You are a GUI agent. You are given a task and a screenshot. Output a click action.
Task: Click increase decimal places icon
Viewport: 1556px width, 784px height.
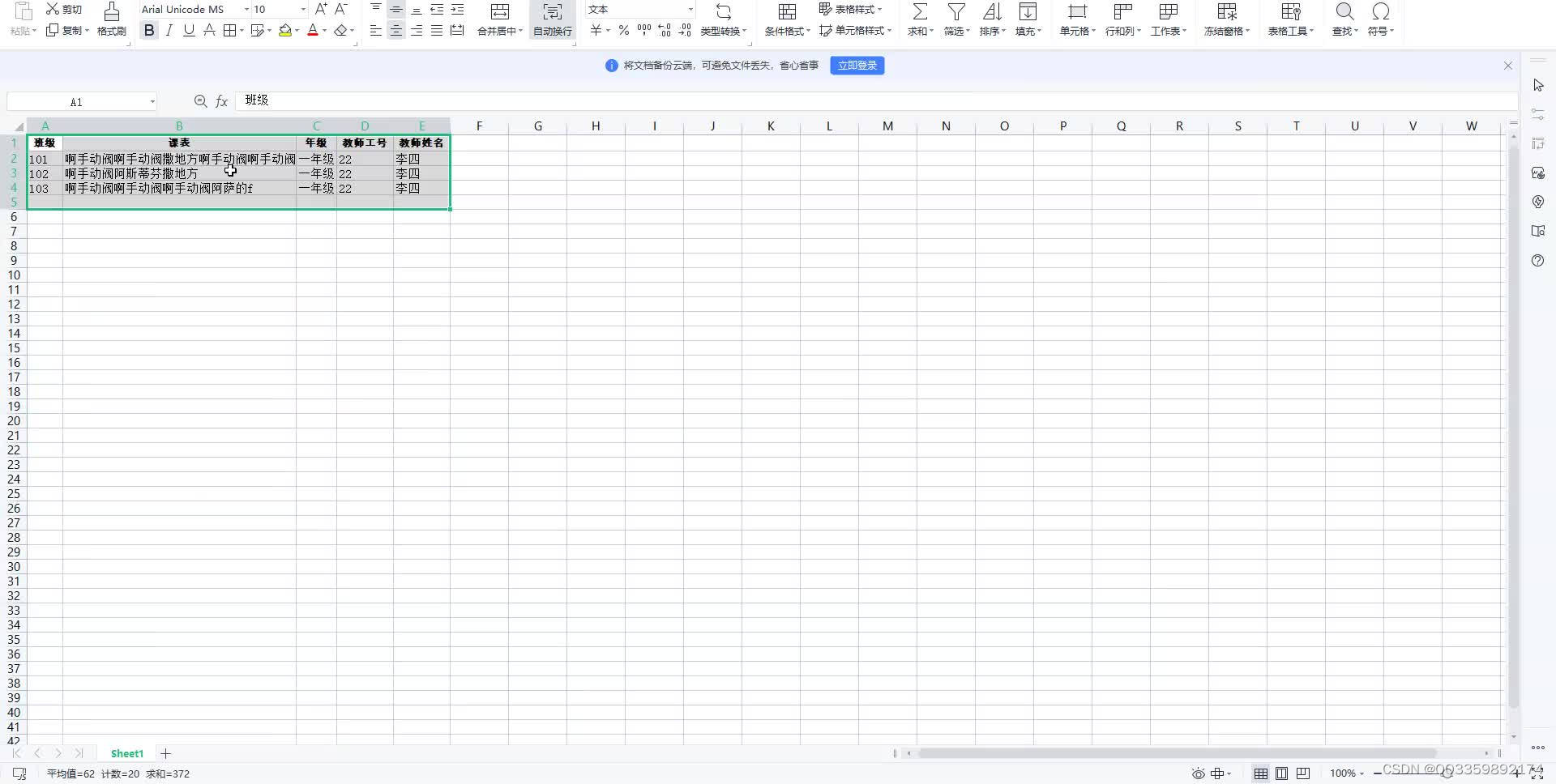[665, 31]
